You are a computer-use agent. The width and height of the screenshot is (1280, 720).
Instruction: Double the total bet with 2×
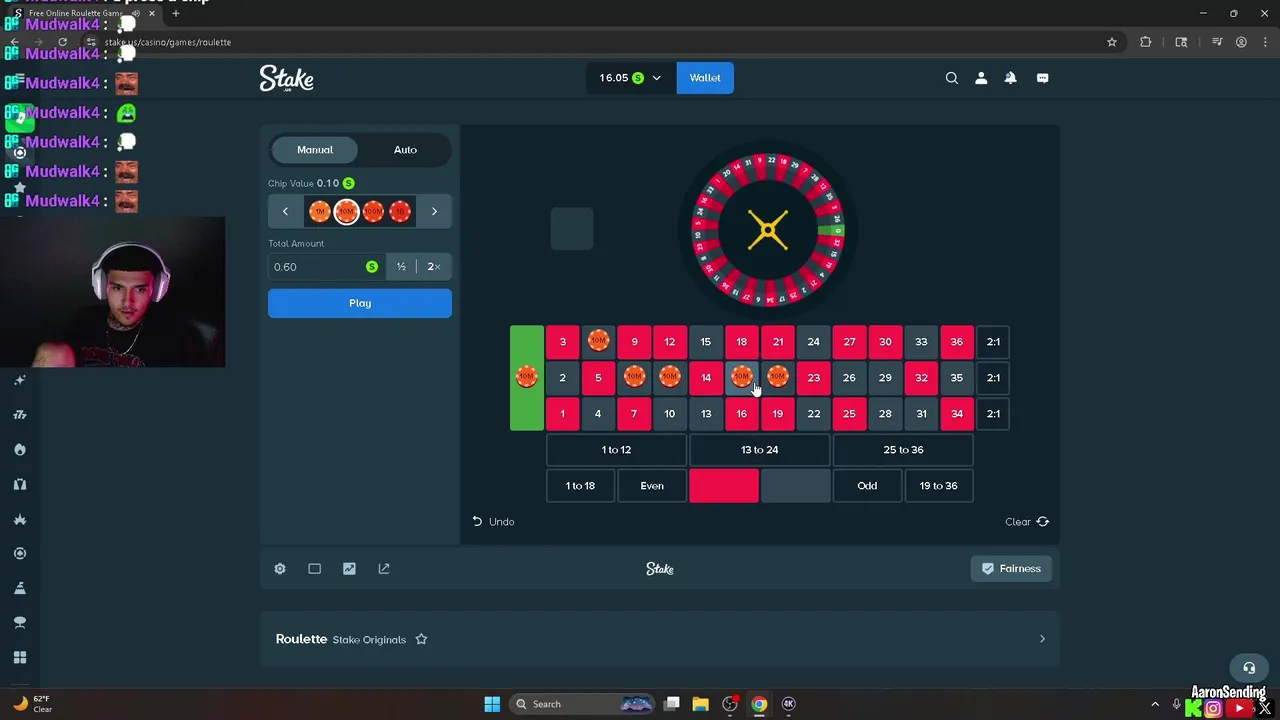(434, 267)
